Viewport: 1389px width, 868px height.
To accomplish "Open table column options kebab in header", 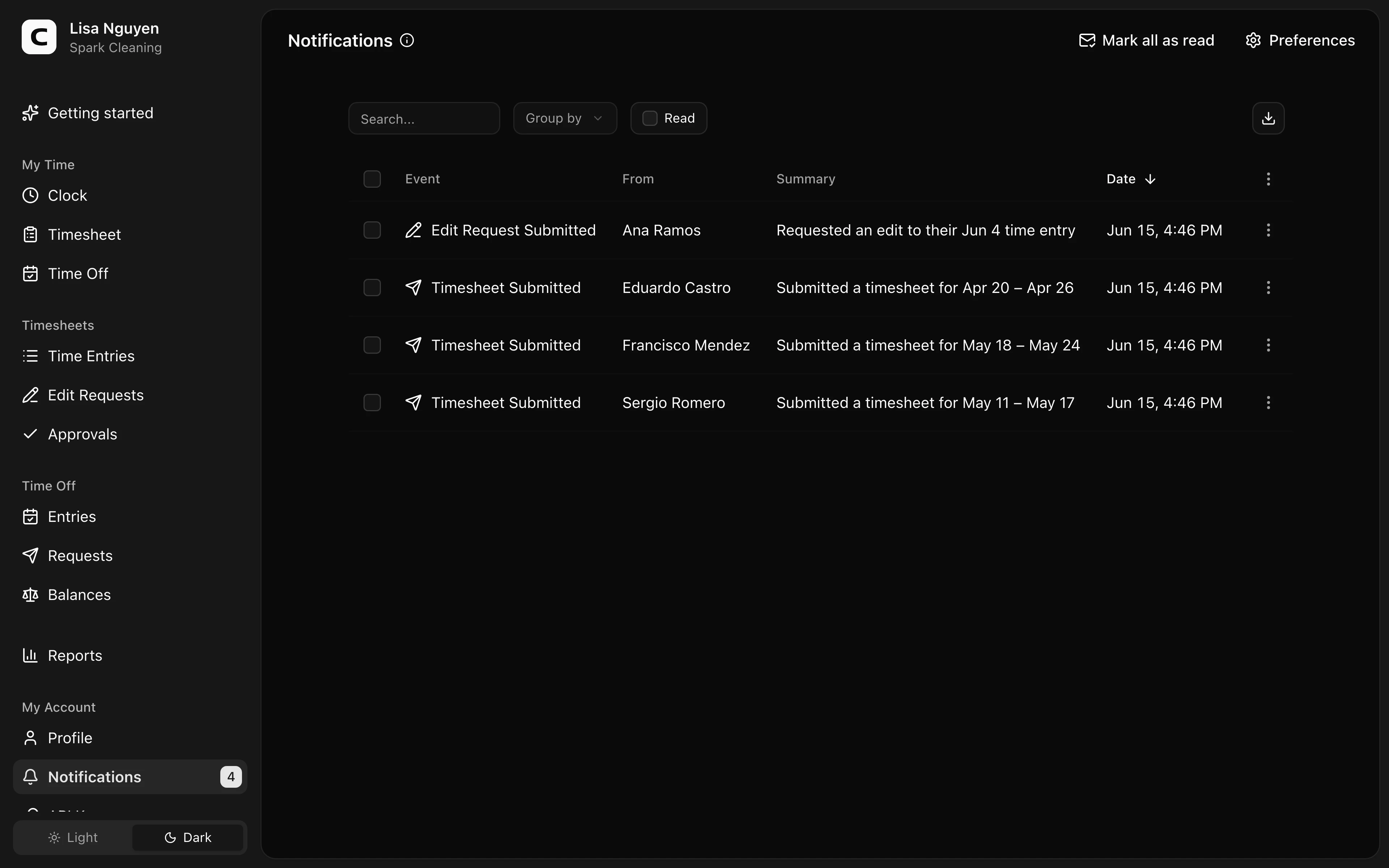I will coord(1268,179).
